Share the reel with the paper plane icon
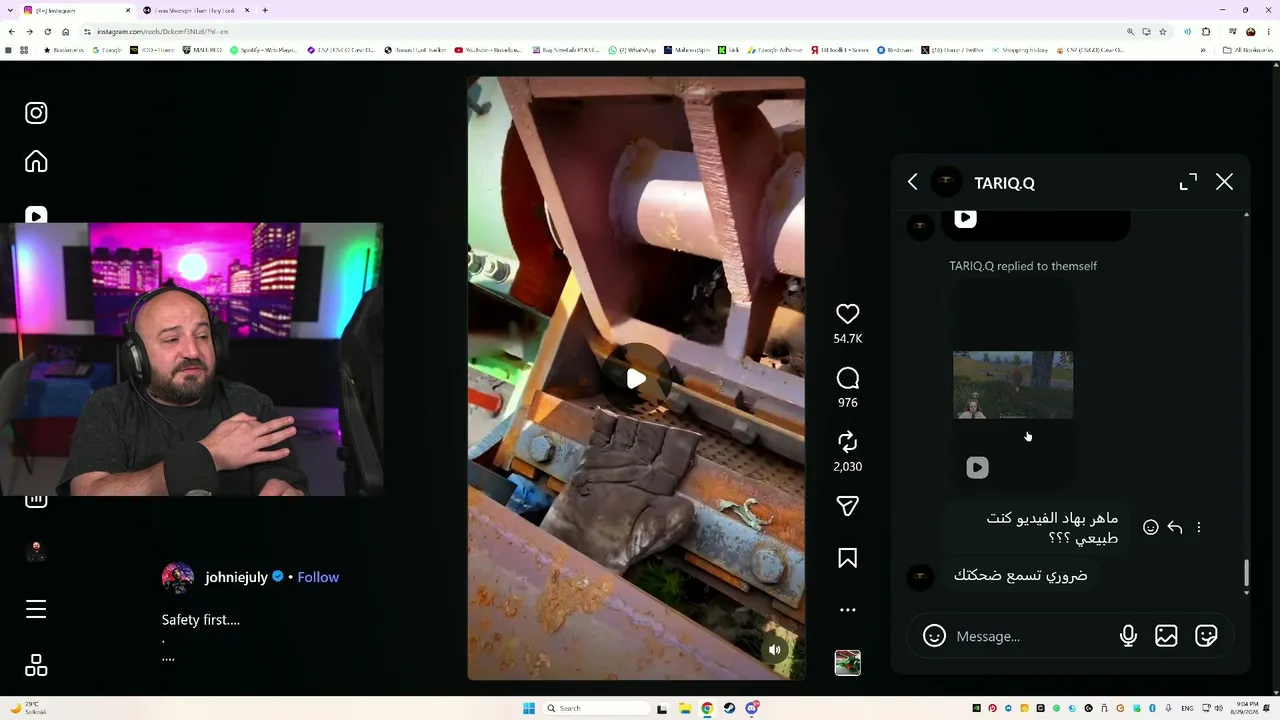Screen dimensions: 1280x720 pyautogui.click(x=847, y=506)
